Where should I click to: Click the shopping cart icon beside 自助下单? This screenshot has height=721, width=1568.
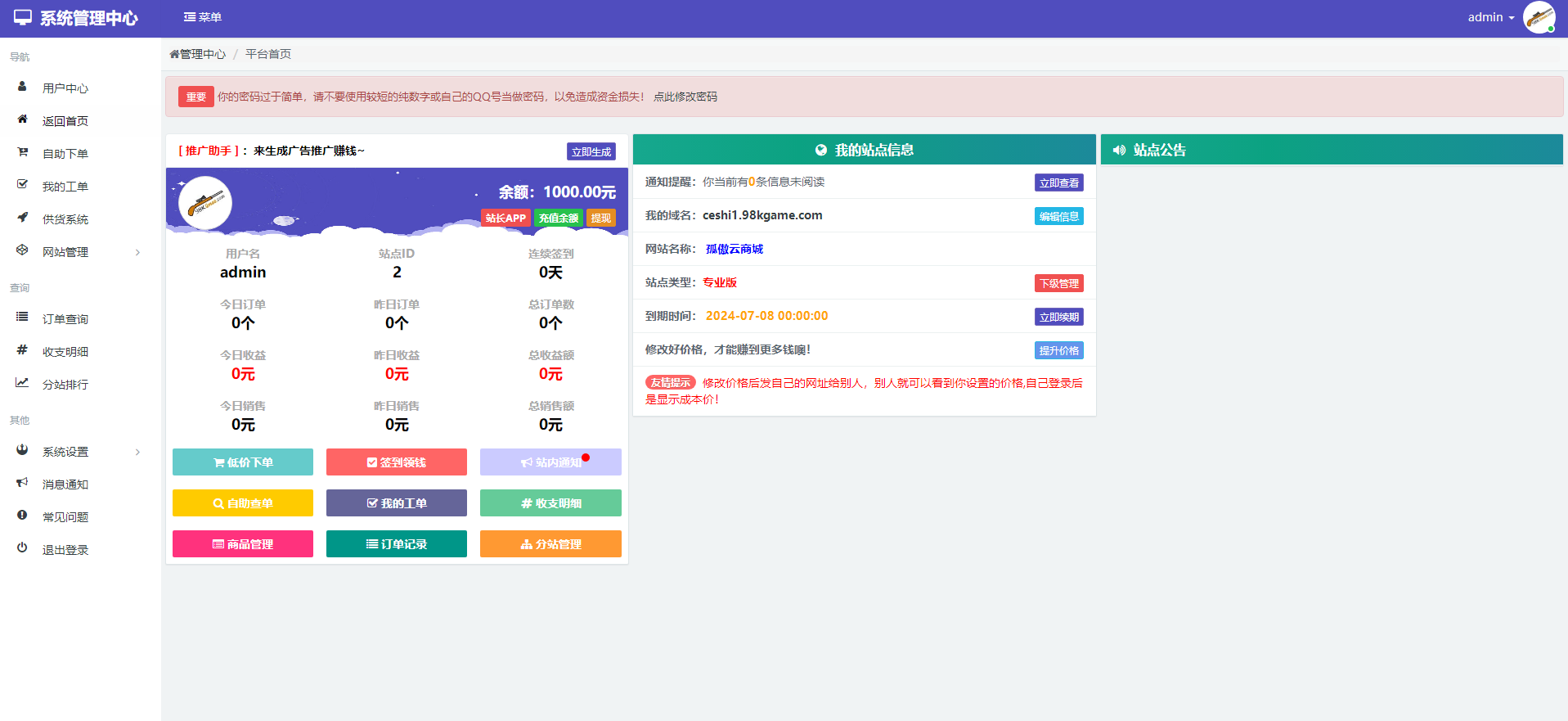click(x=22, y=152)
